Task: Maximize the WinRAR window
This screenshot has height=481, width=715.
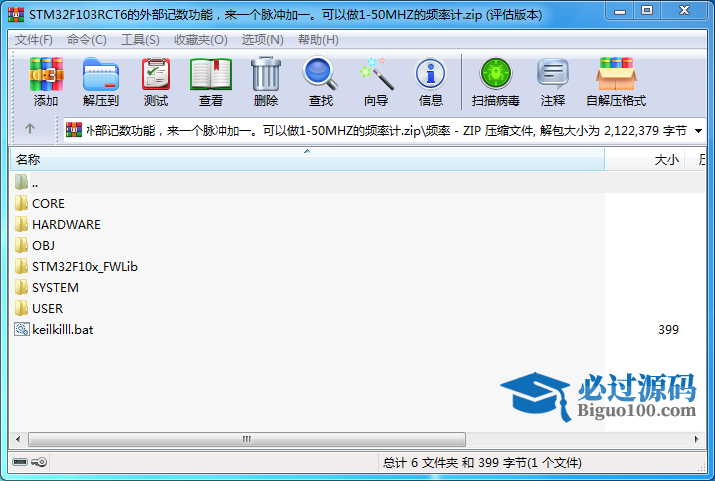Action: pyautogui.click(x=647, y=11)
